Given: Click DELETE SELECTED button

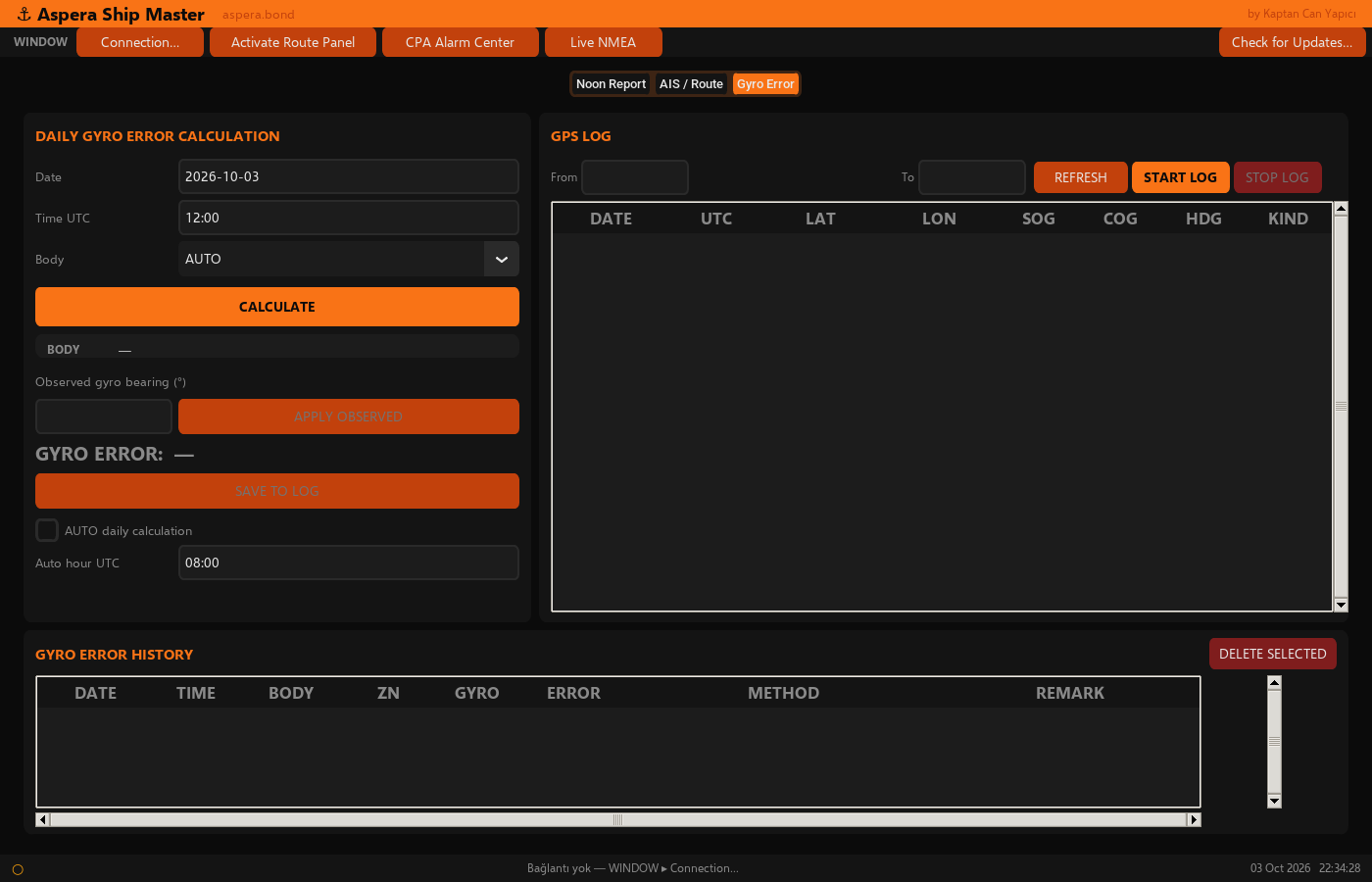Looking at the screenshot, I should 1273,654.
